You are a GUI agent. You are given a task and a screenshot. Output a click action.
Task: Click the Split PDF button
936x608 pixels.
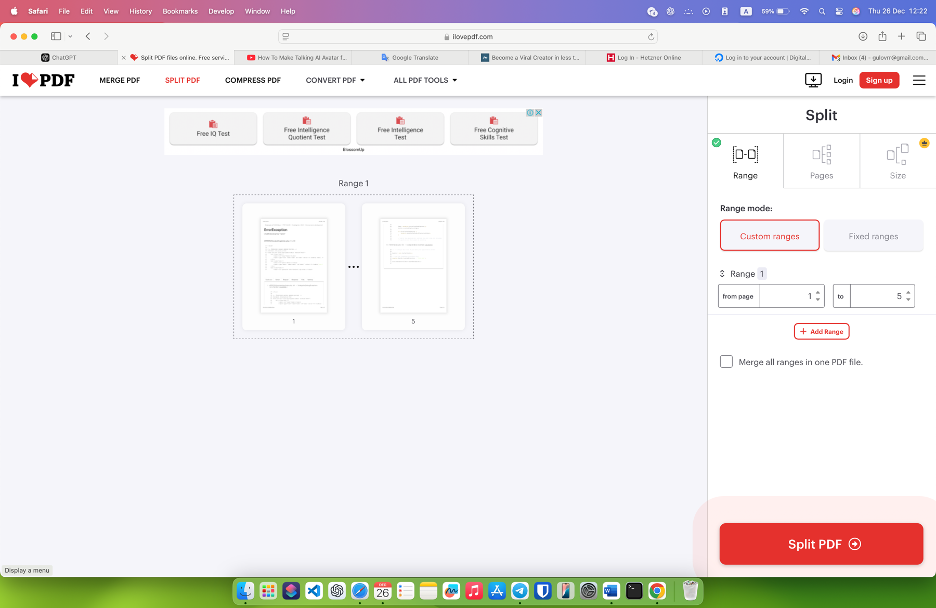821,544
